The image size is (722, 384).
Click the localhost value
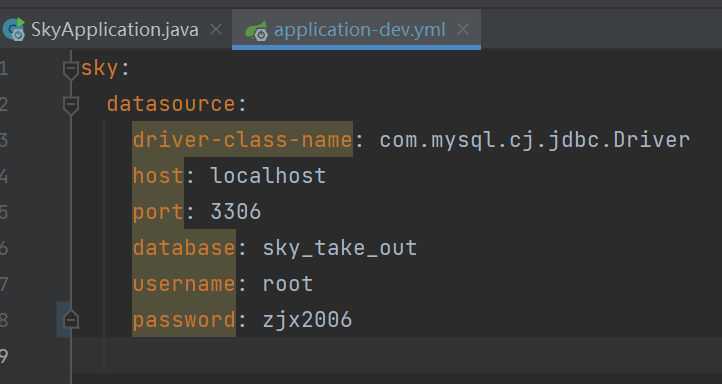[x=268, y=176]
